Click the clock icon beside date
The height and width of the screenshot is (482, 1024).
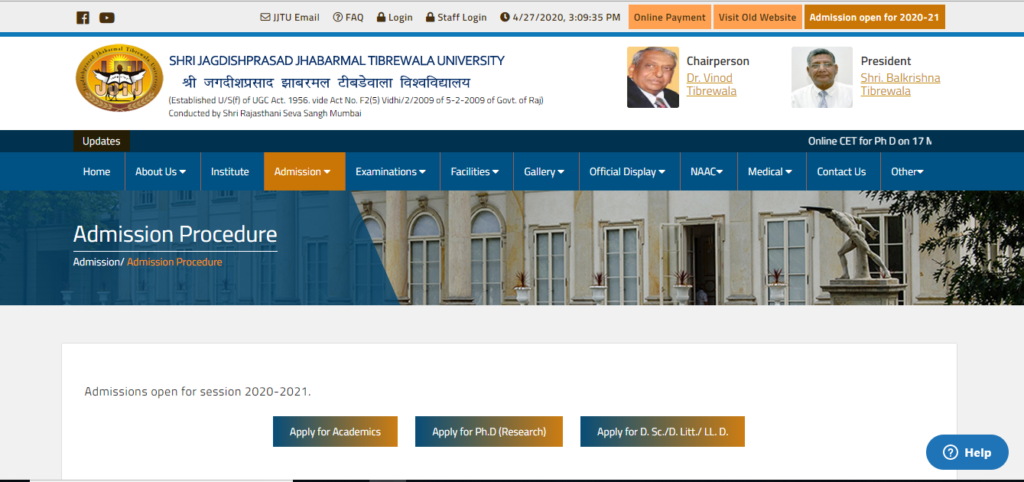[505, 17]
